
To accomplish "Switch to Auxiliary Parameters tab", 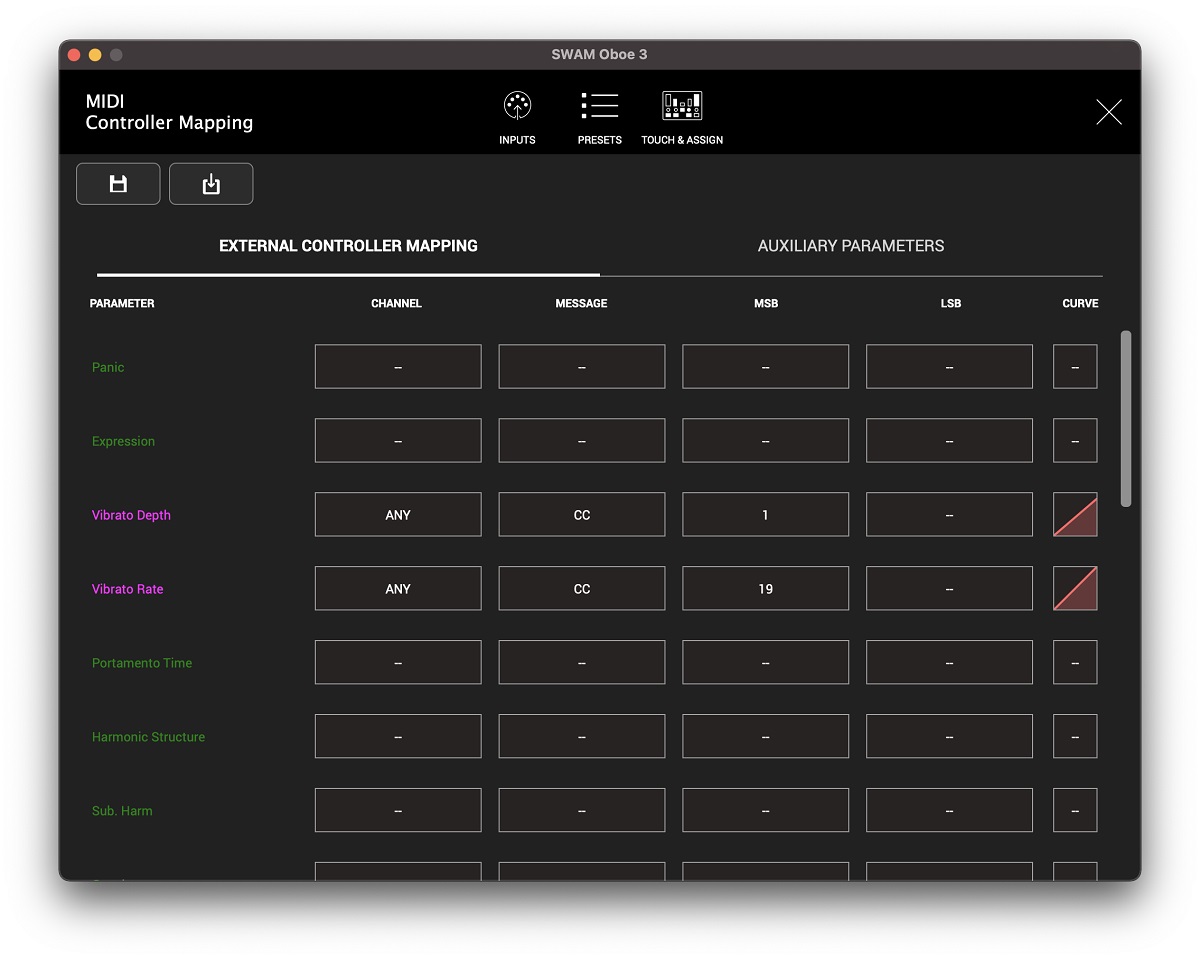I will (x=851, y=246).
